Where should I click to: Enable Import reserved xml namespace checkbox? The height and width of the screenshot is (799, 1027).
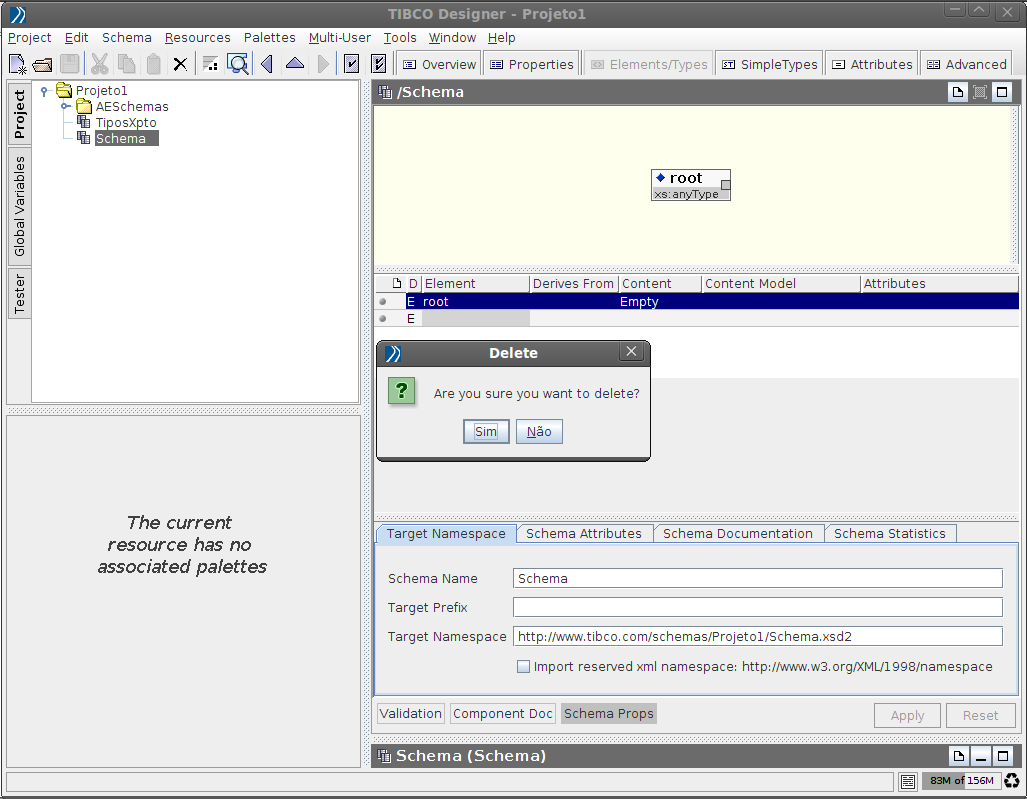(523, 667)
